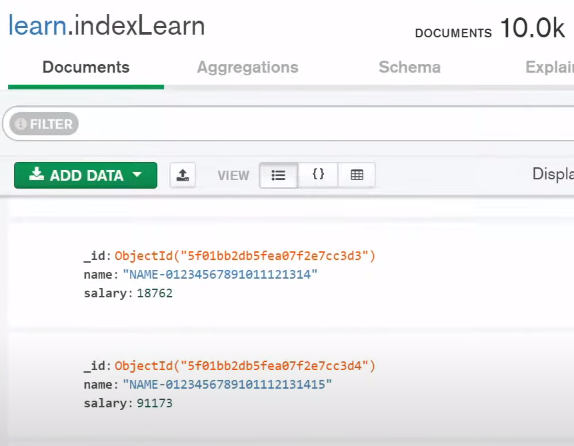Click the indexLearn collection name
This screenshot has height=446, width=574.
139,26
